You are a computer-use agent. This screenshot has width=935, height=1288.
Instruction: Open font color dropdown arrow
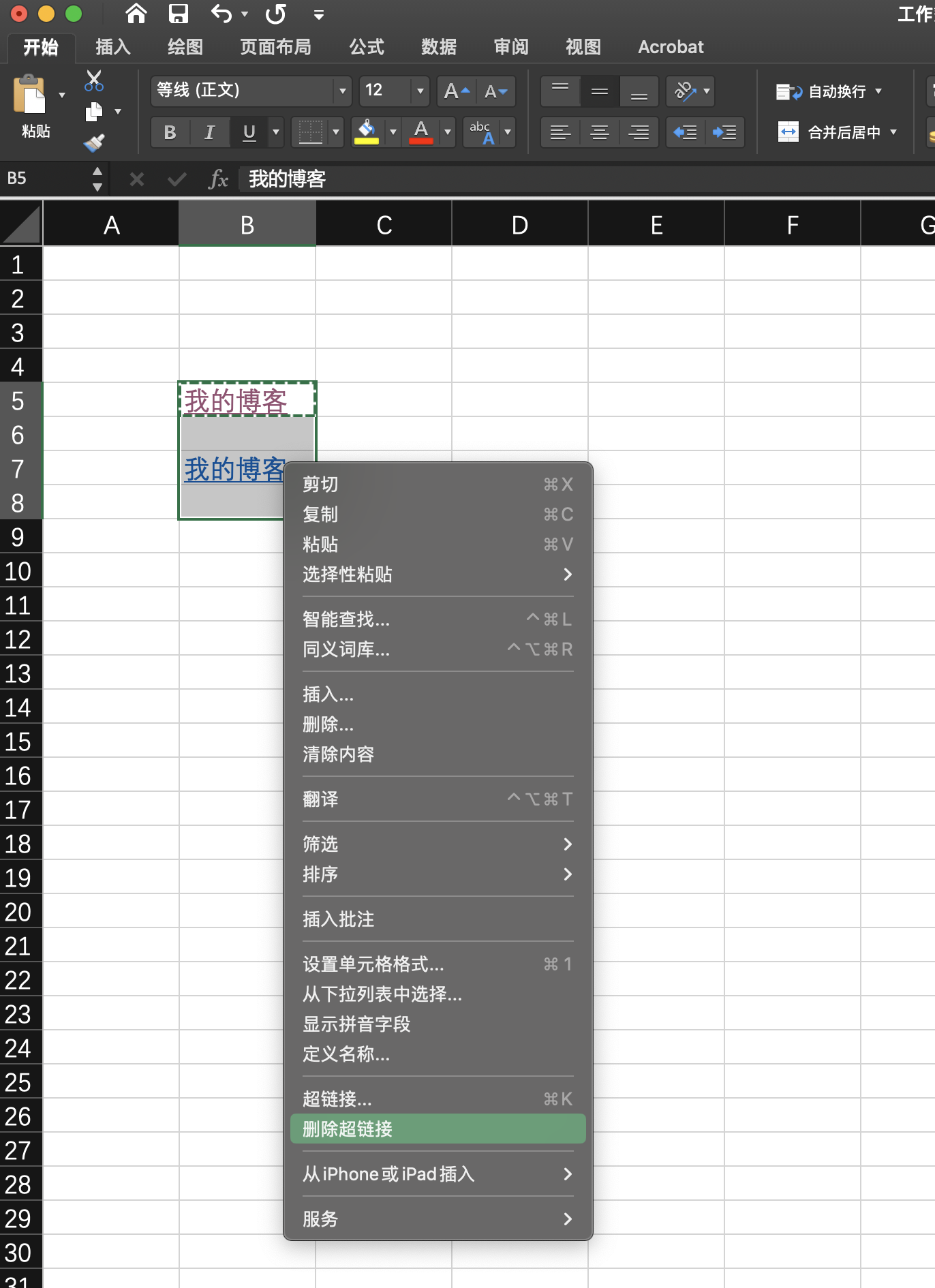pos(448,132)
